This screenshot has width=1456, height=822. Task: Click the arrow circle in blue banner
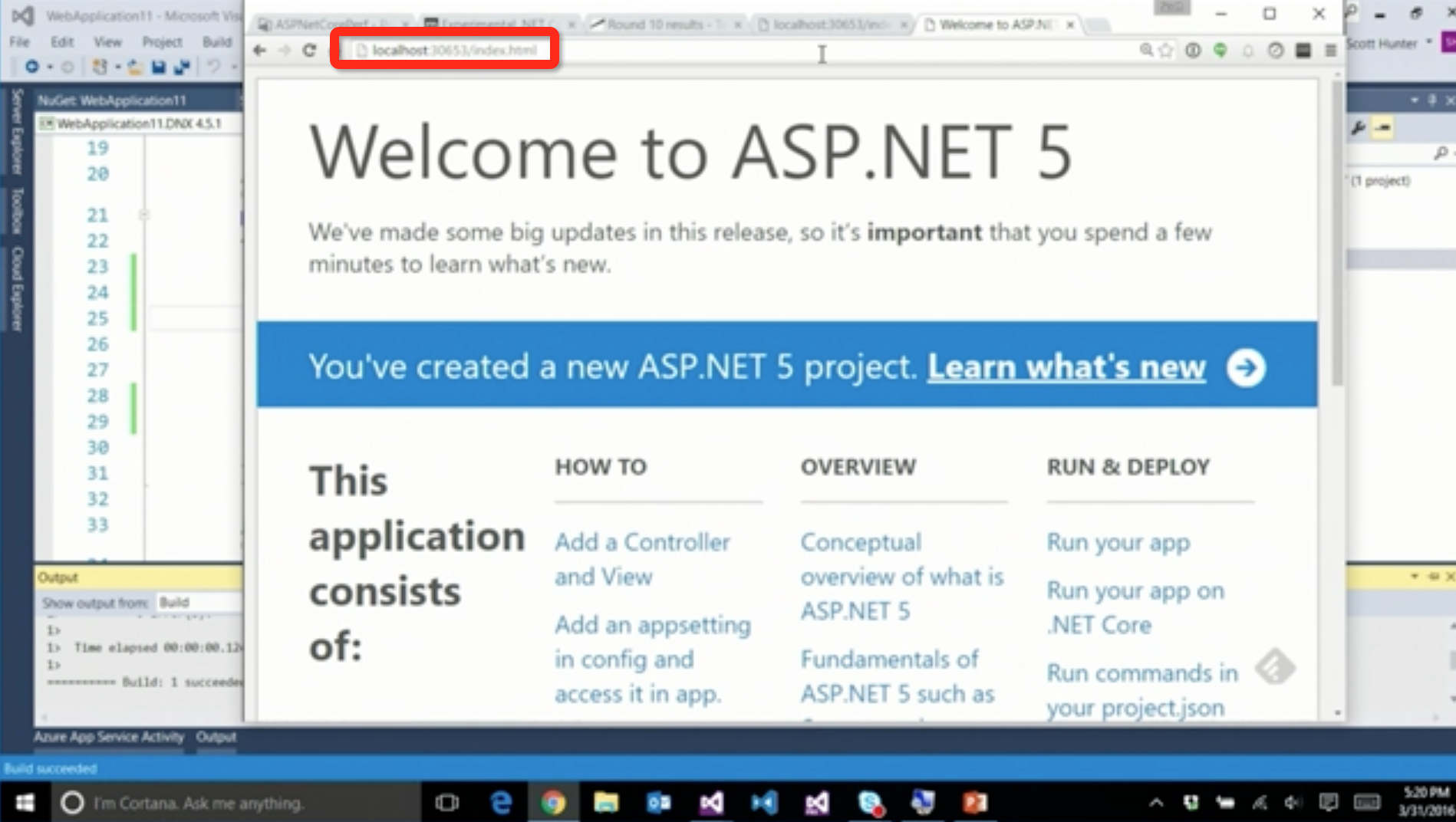1246,368
